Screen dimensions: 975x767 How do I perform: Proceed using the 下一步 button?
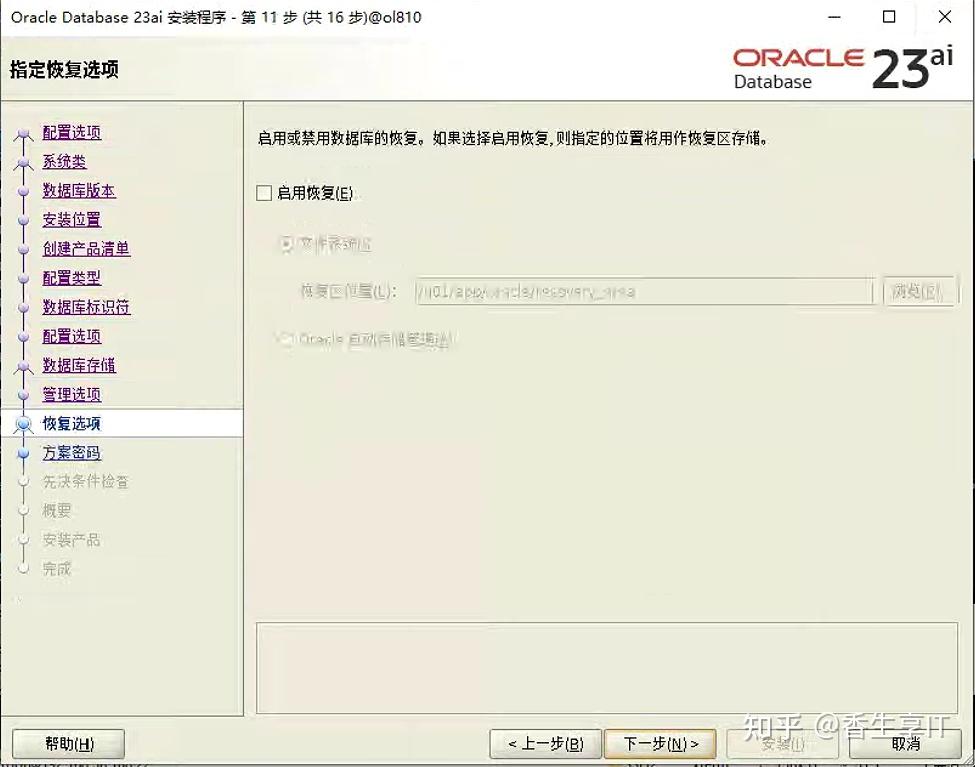(659, 743)
